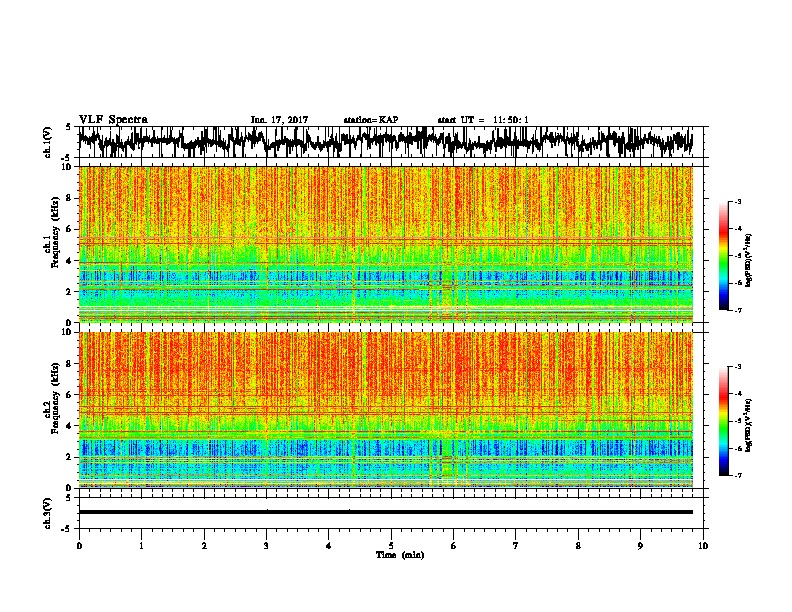
Task: Click the "Time (min)" x-axis label
Action: pos(400,555)
